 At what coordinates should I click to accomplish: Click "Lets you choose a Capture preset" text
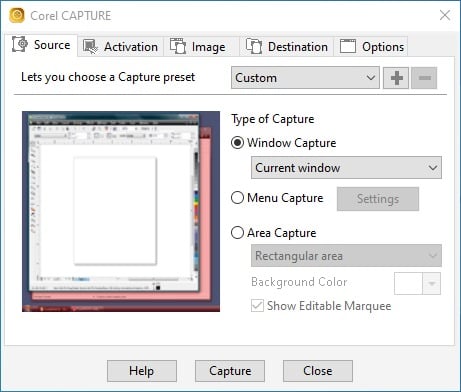click(x=108, y=77)
